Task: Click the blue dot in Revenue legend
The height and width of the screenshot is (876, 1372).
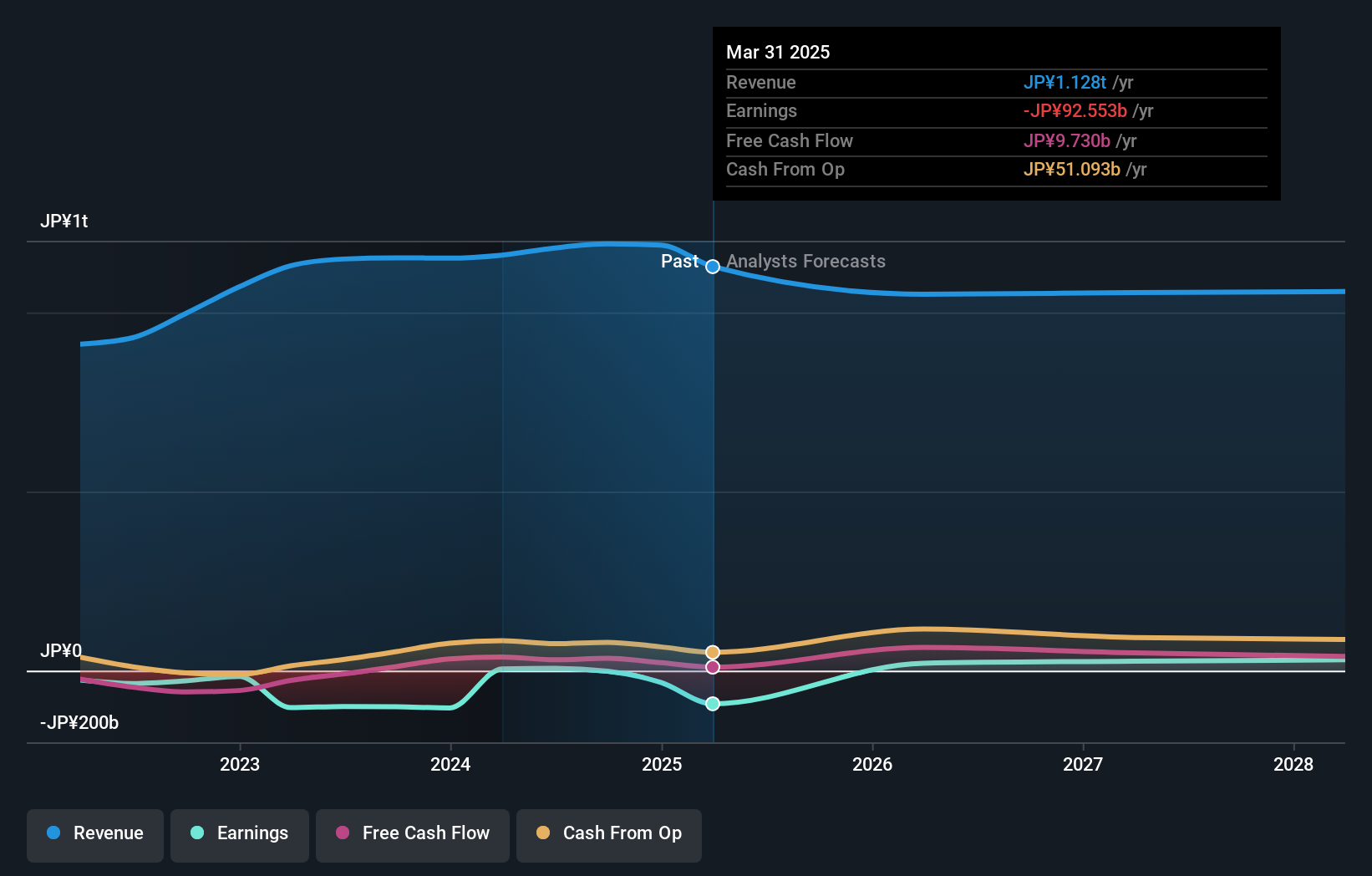Action: (x=53, y=833)
